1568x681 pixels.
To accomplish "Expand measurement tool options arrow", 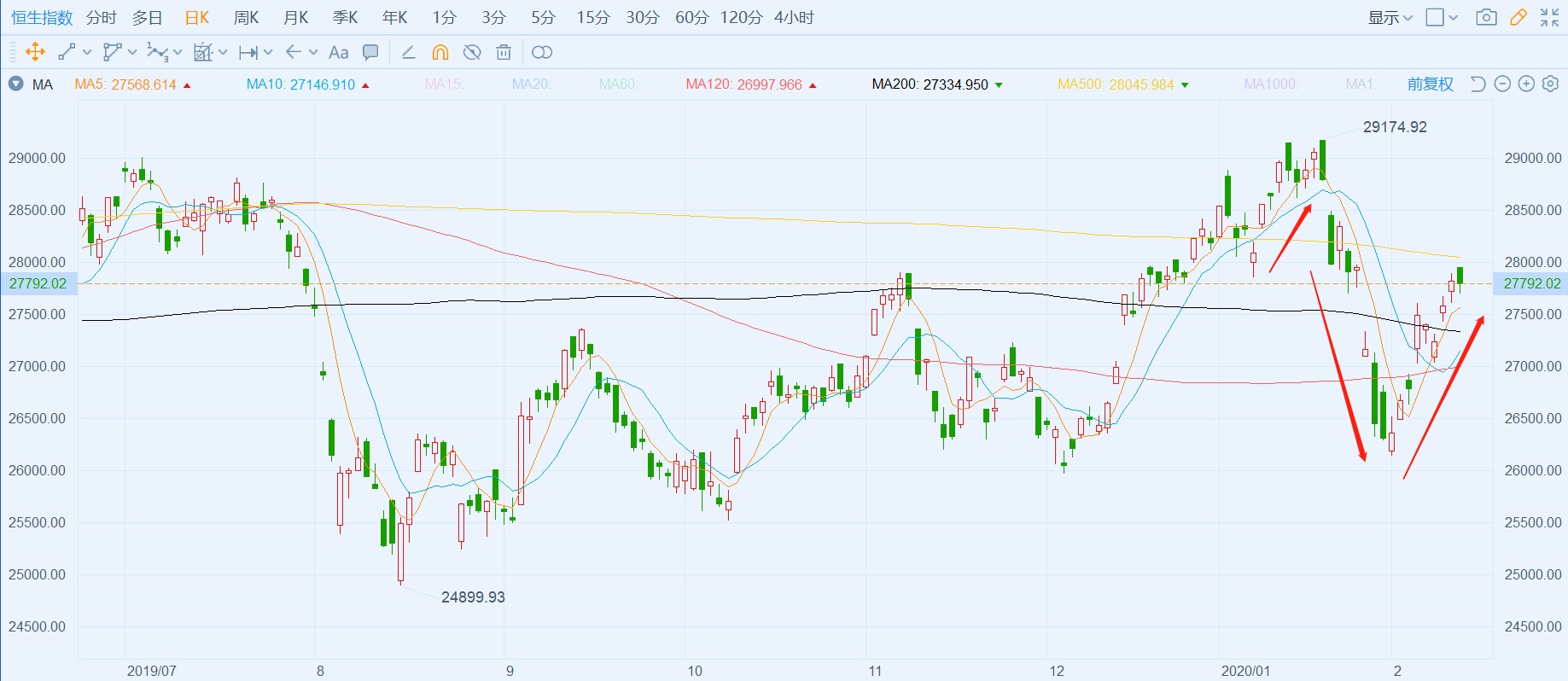I will (223, 52).
